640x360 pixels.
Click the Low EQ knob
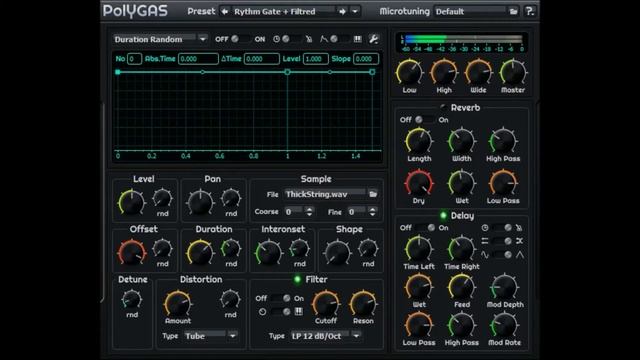tap(409, 73)
